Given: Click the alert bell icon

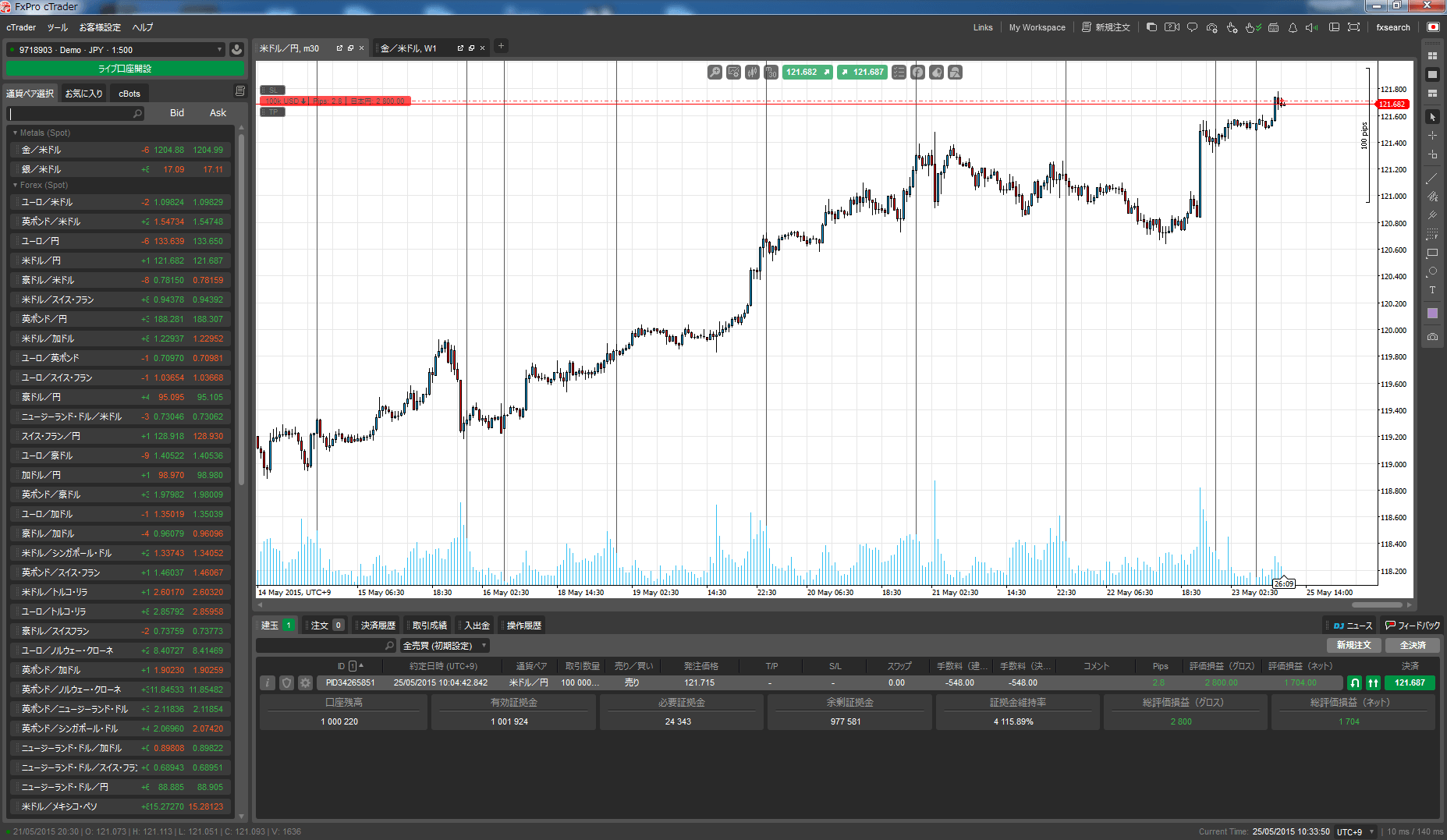Looking at the screenshot, I should (1293, 27).
